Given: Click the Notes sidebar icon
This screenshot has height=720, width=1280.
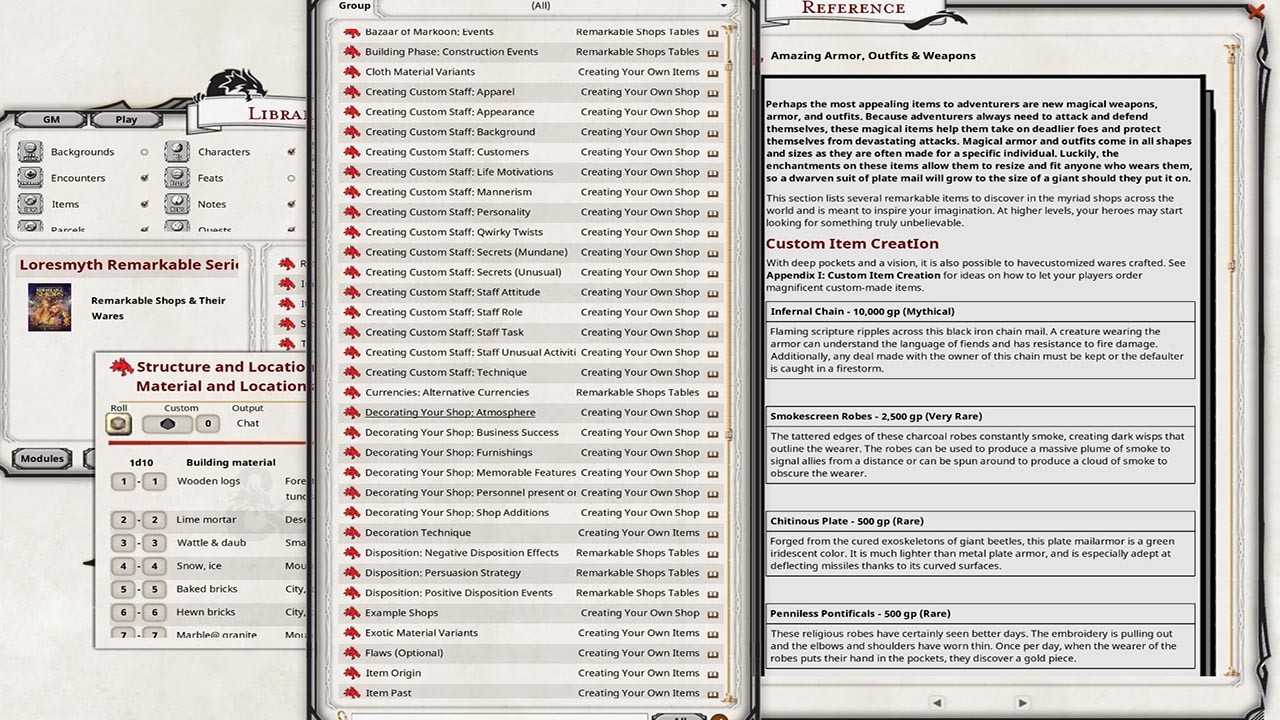Looking at the screenshot, I should [177, 203].
